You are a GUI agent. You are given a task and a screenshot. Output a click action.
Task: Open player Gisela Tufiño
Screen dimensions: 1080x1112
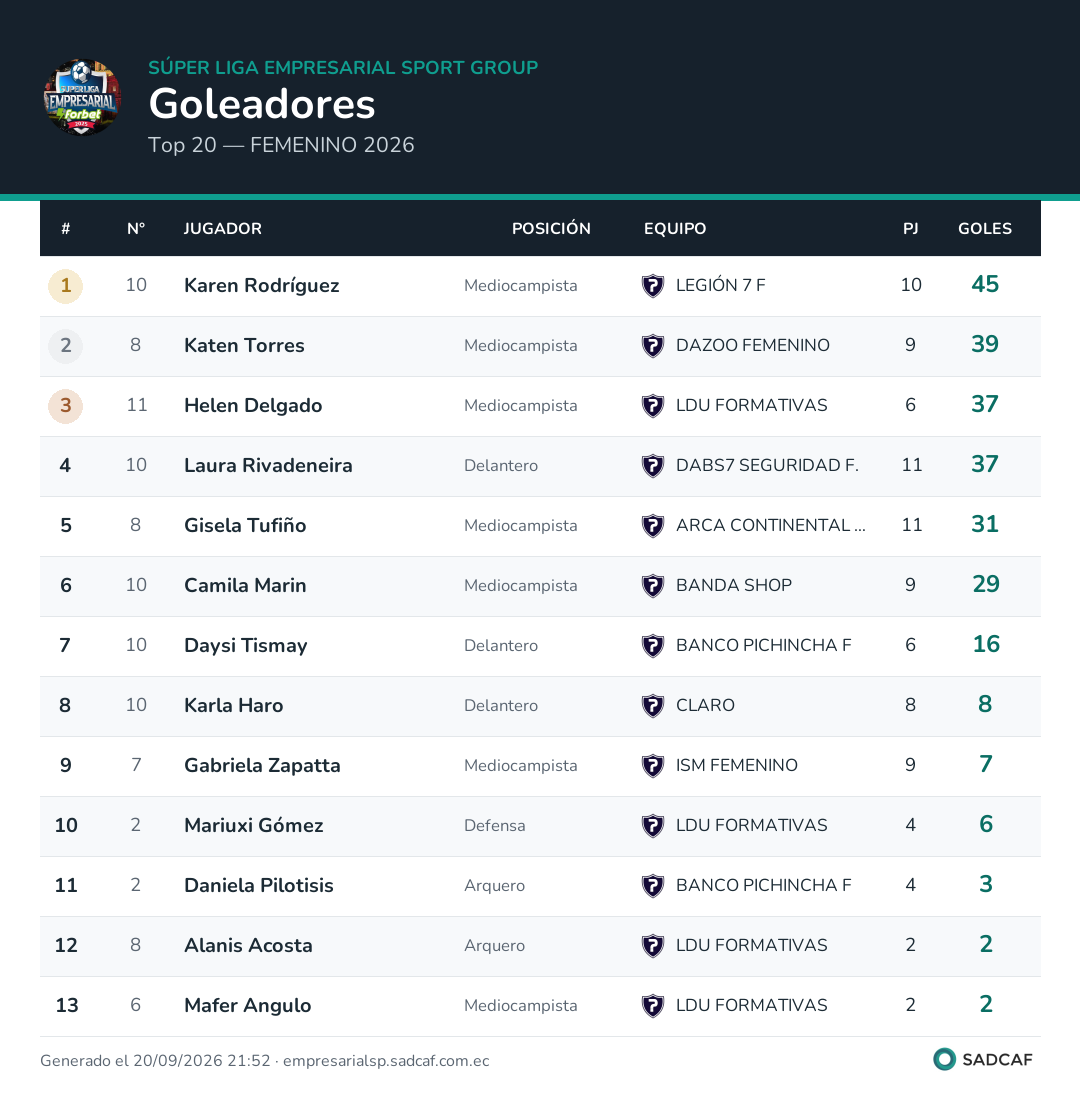tap(245, 526)
